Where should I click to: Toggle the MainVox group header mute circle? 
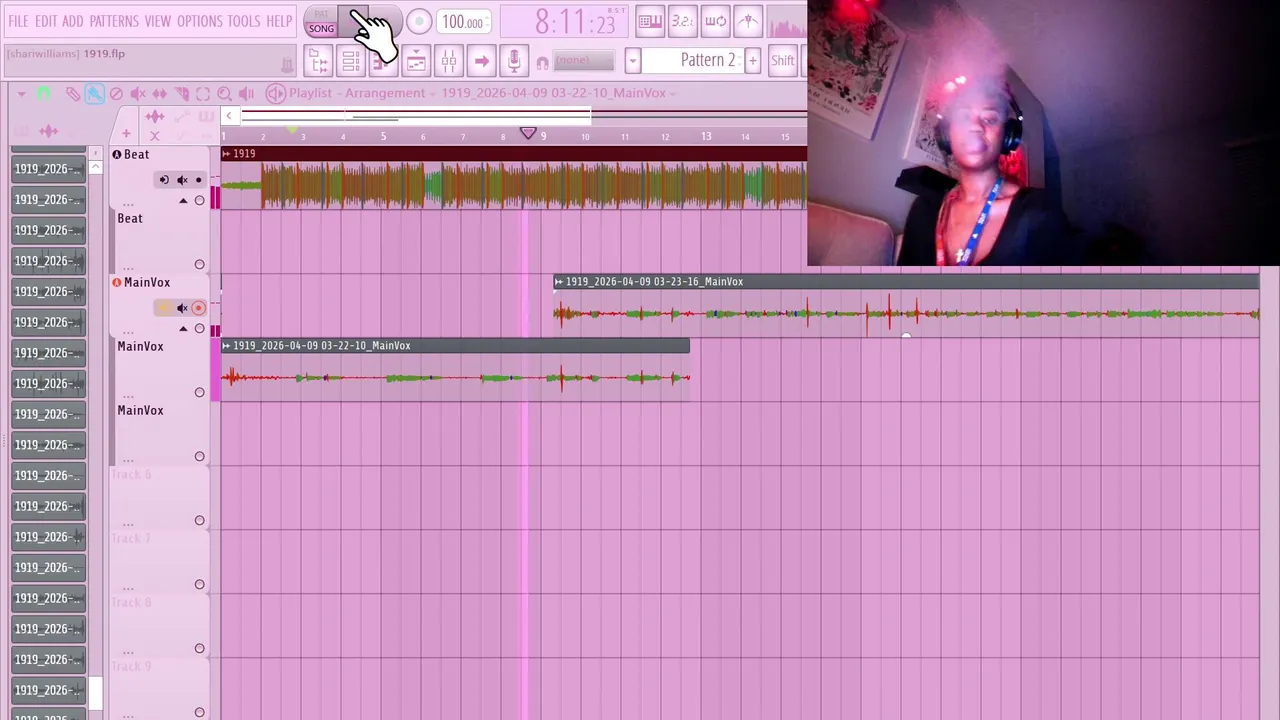[x=200, y=329]
